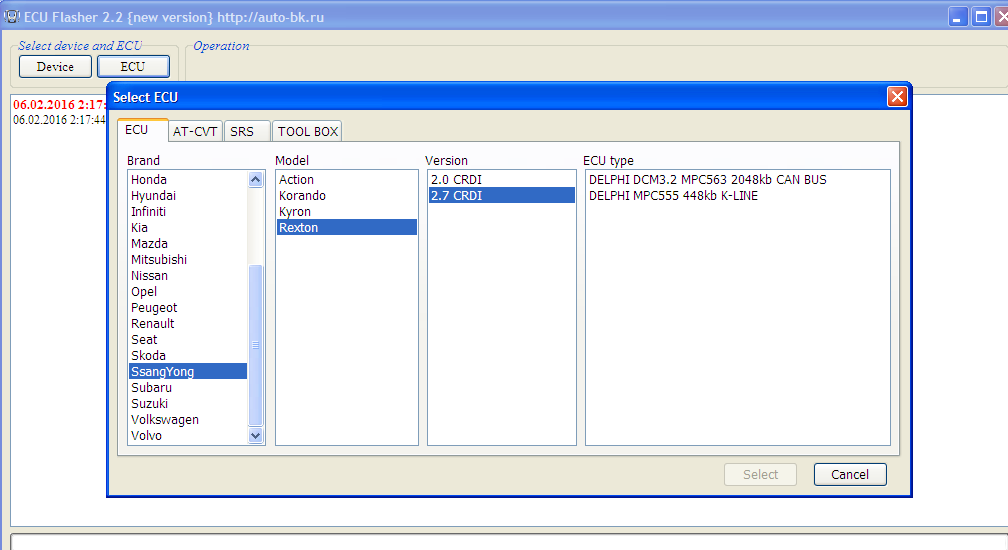
Task: Select Kyron model
Action: tap(346, 211)
